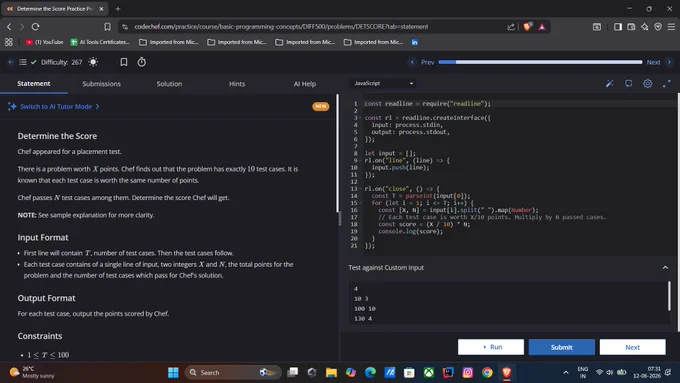The image size is (680, 383).
Task: Open JavaScript language dropdown
Action: [x=383, y=83]
